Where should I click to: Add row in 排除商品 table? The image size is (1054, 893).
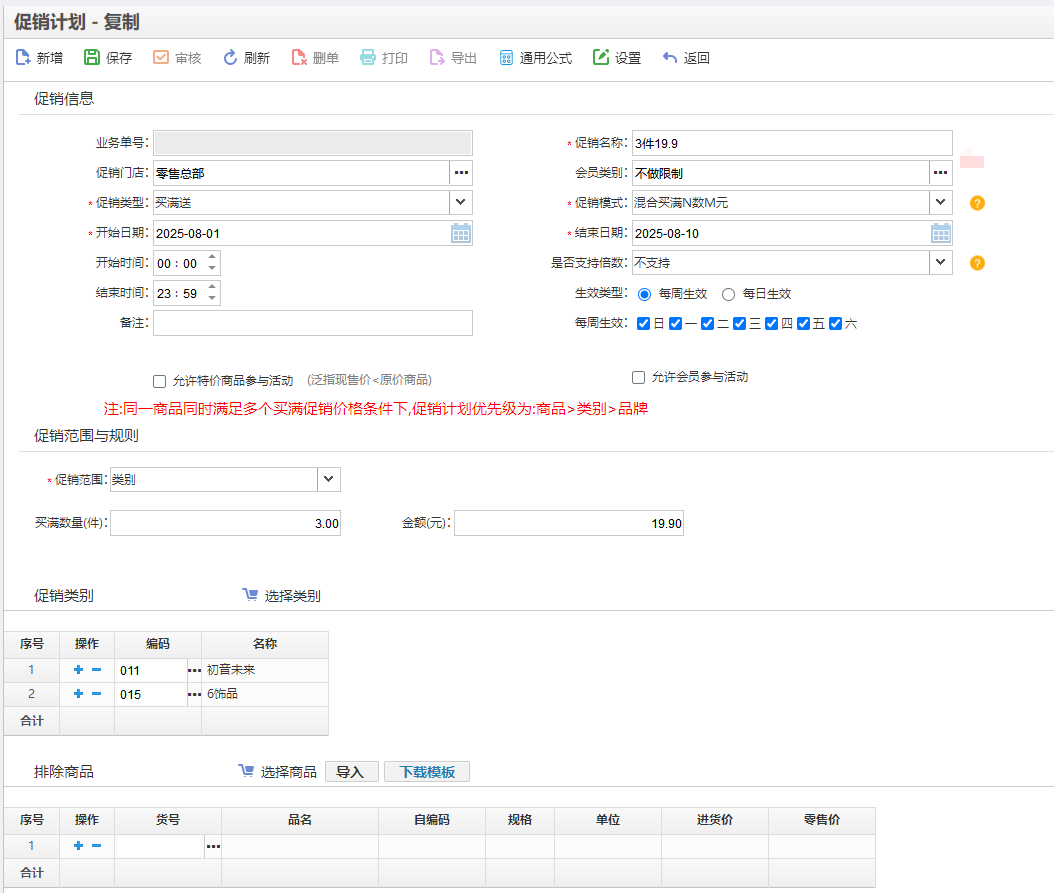pos(79,846)
